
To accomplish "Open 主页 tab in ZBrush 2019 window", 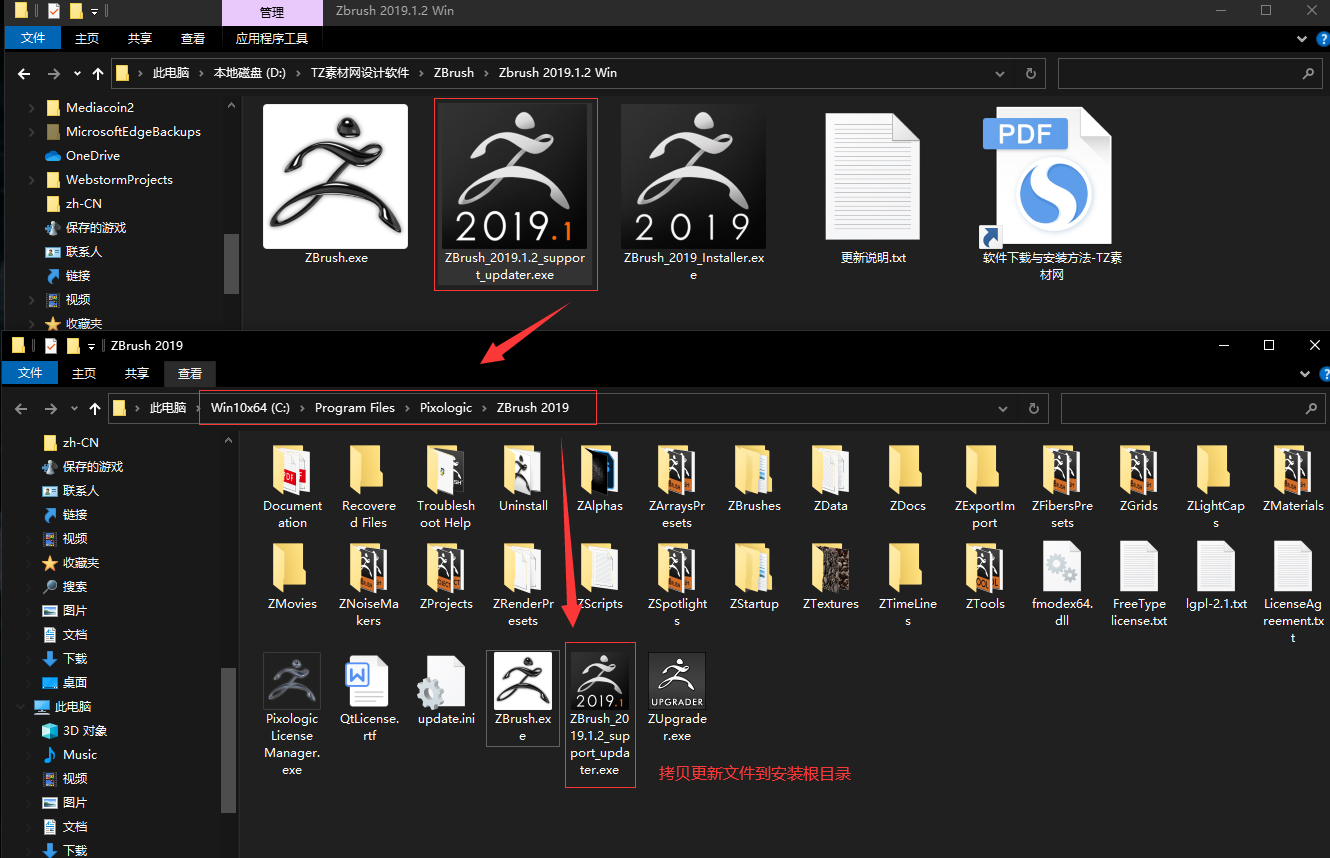I will 84,373.
